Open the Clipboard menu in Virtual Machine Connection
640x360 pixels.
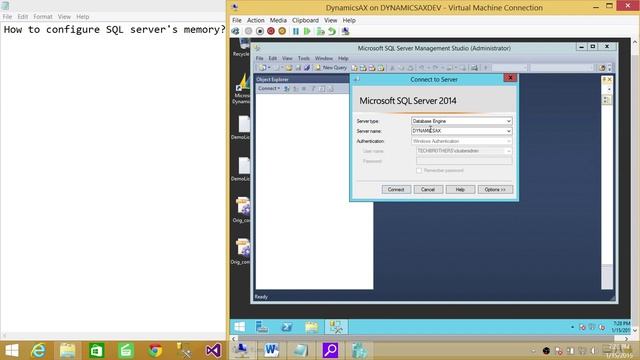tap(305, 20)
